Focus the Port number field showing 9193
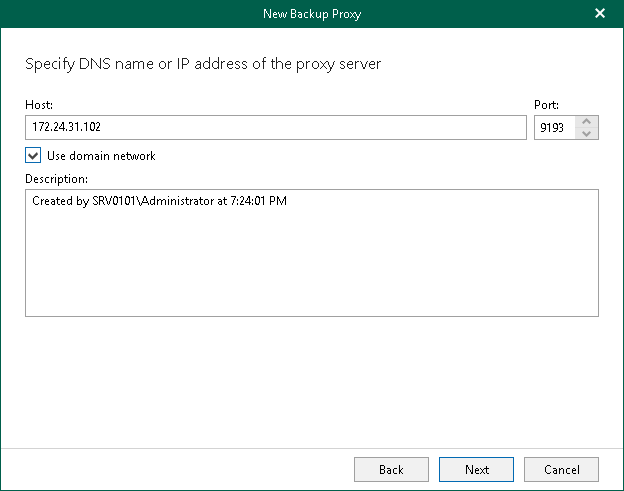Screen dimensions: 624x491 (555, 127)
